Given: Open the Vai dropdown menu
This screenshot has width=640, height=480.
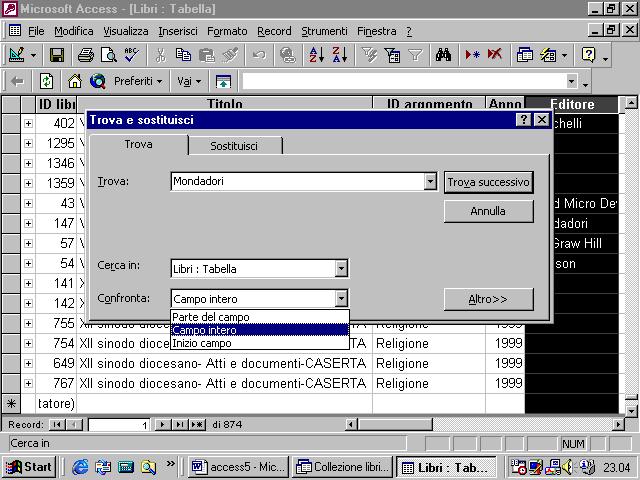Looking at the screenshot, I should point(189,81).
